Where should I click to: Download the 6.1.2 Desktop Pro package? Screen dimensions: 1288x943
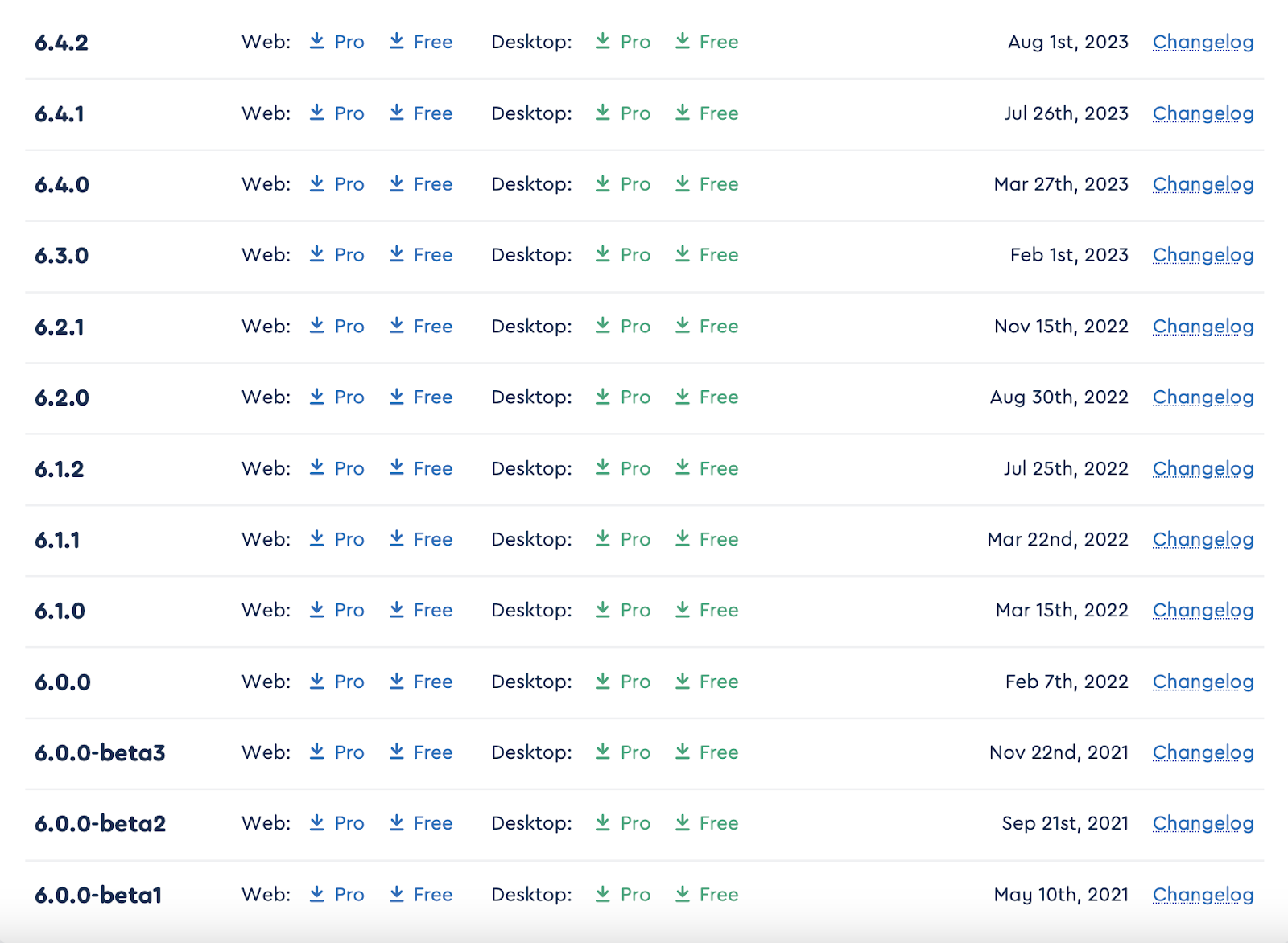point(622,468)
